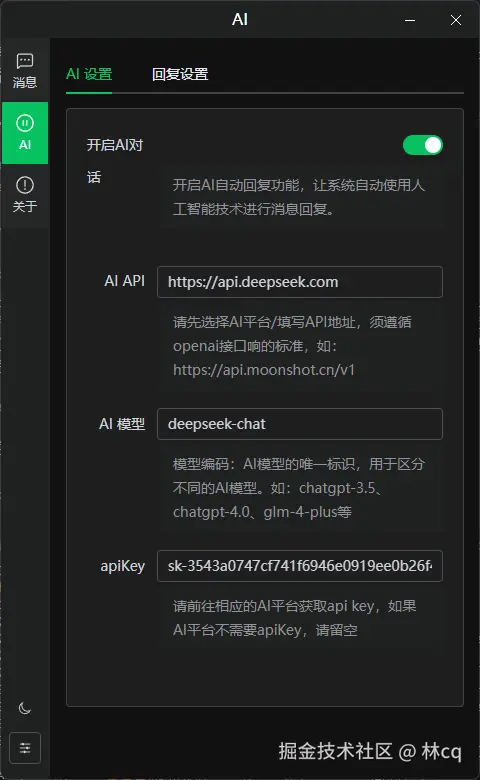Click the hint starting 请前往相应的AI平台
This screenshot has height=780, width=480.
coord(294,618)
